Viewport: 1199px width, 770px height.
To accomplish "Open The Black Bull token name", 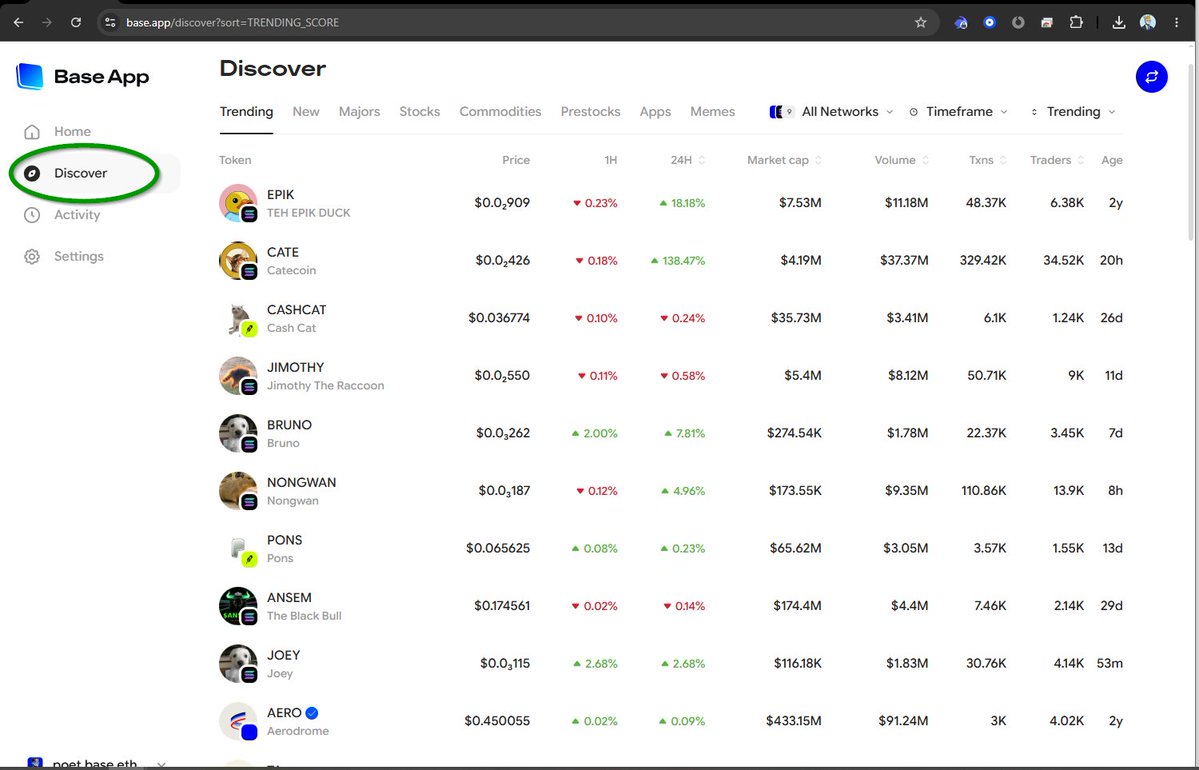I will [x=304, y=616].
